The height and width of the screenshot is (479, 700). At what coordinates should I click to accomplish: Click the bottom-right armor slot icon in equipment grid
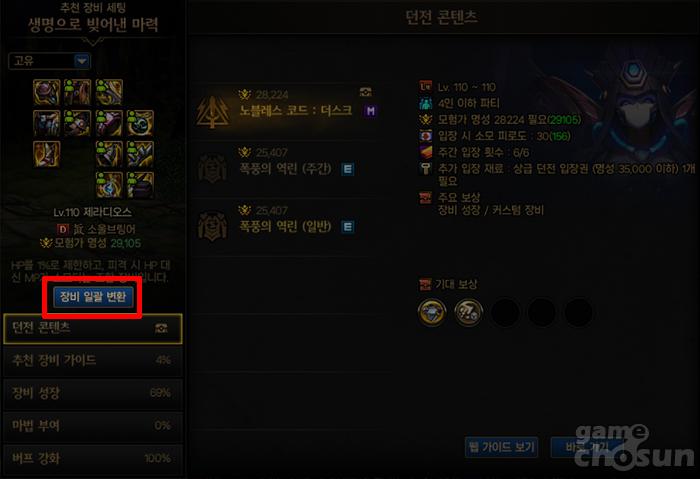coord(140,185)
